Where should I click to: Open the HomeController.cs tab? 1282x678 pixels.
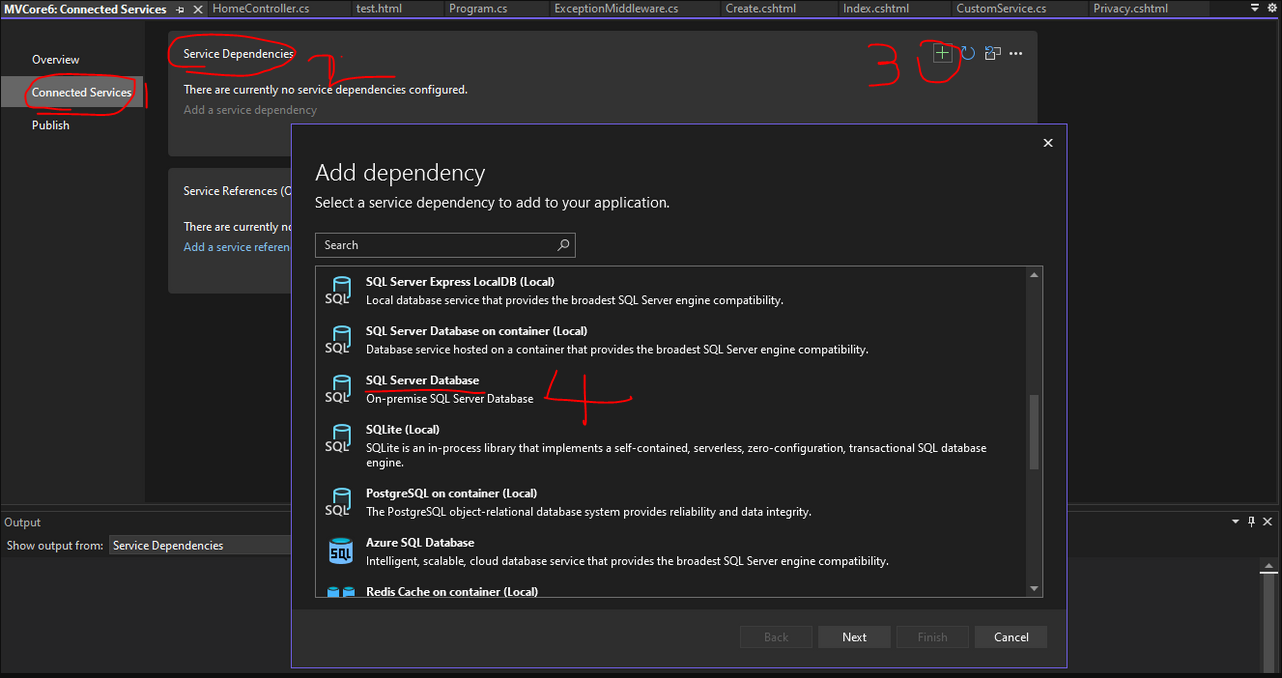tap(261, 8)
